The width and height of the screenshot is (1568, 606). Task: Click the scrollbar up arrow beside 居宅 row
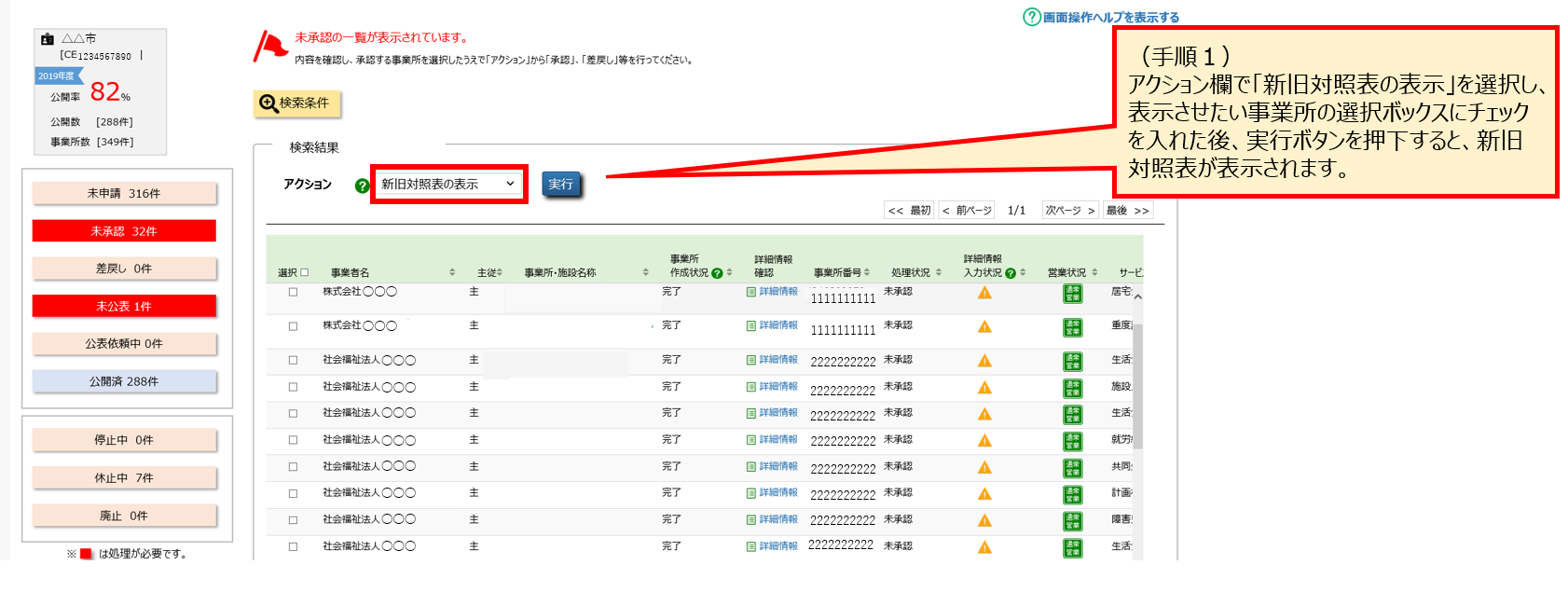tap(1137, 296)
